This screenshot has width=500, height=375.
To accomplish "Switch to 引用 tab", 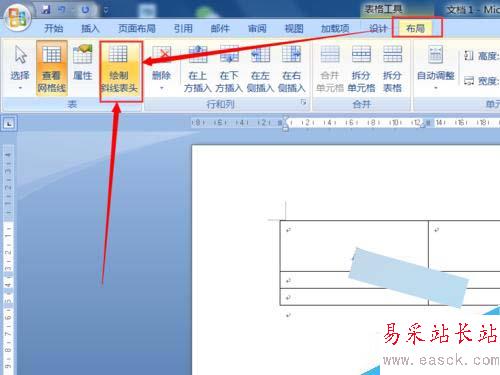I will pos(183,28).
